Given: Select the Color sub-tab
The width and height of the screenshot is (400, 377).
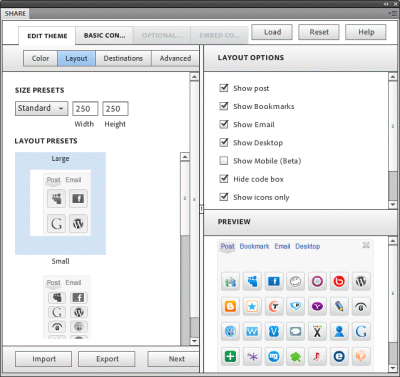Looking at the screenshot, I should (40, 58).
